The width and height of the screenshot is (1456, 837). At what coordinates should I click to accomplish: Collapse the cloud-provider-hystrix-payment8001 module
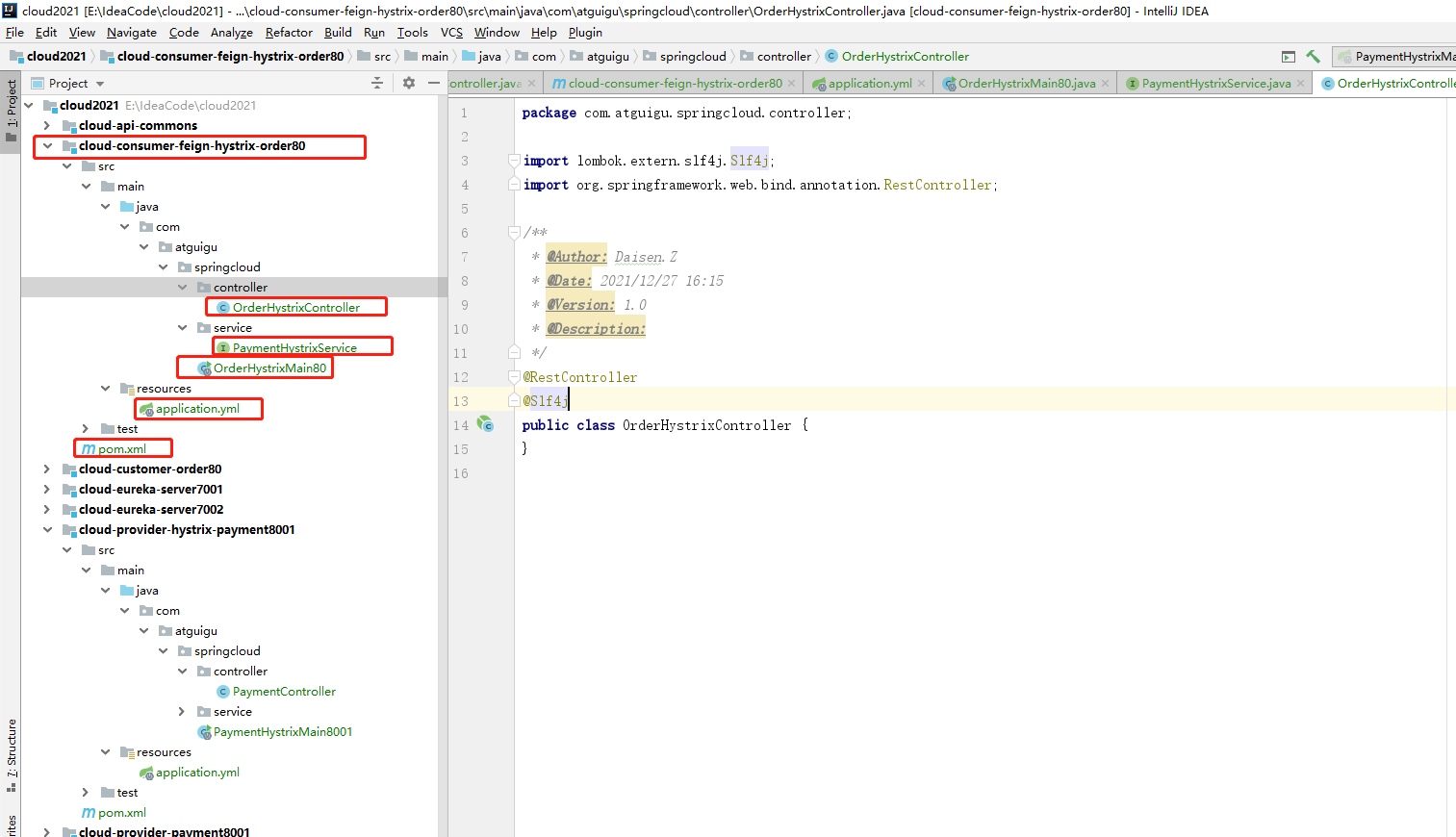pyautogui.click(x=47, y=530)
